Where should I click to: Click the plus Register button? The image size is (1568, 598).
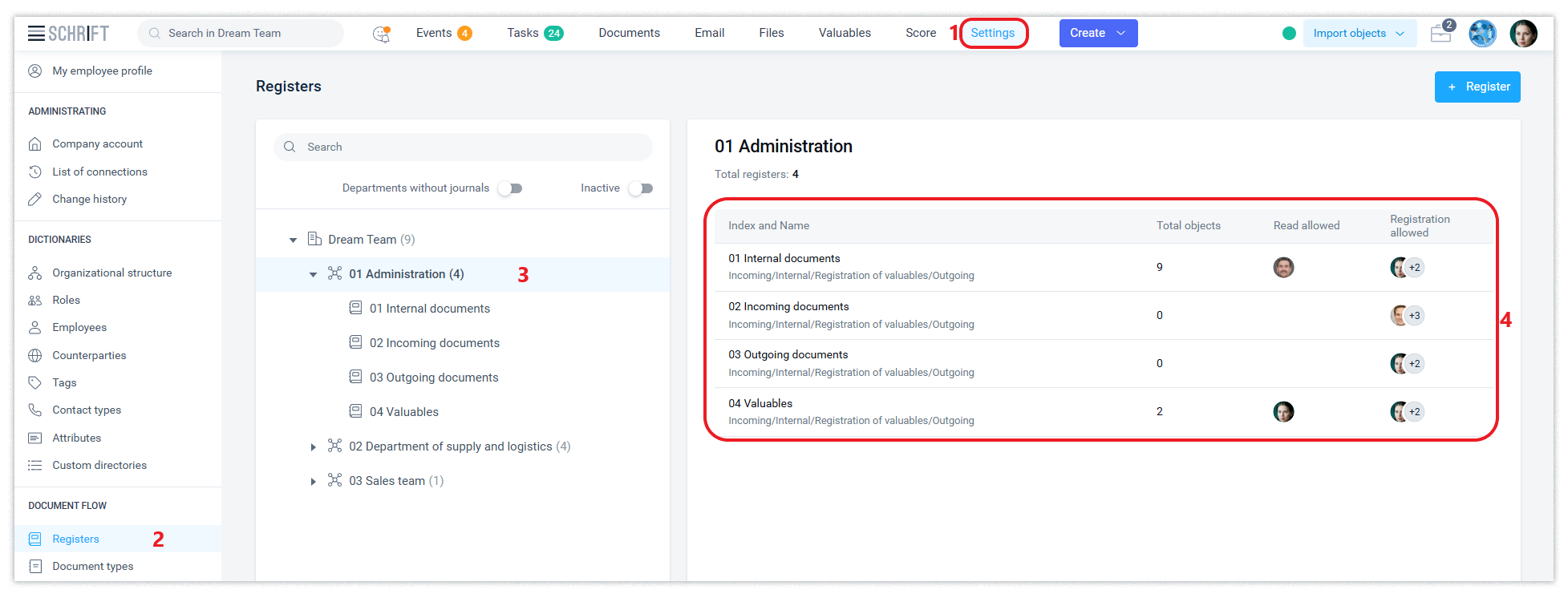point(1477,87)
